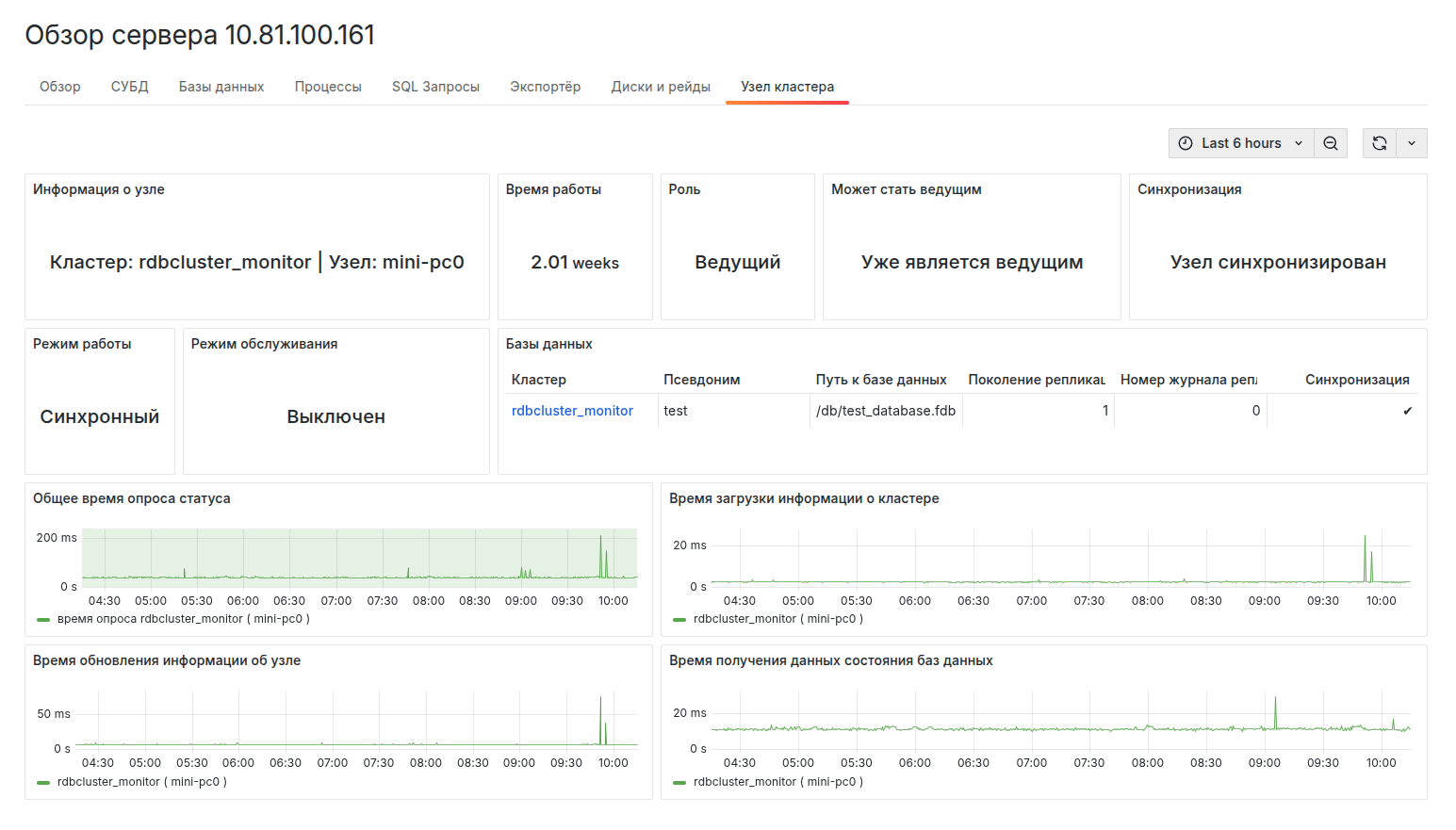Sort table by Кластер column header
1456x830 pixels.
538,380
